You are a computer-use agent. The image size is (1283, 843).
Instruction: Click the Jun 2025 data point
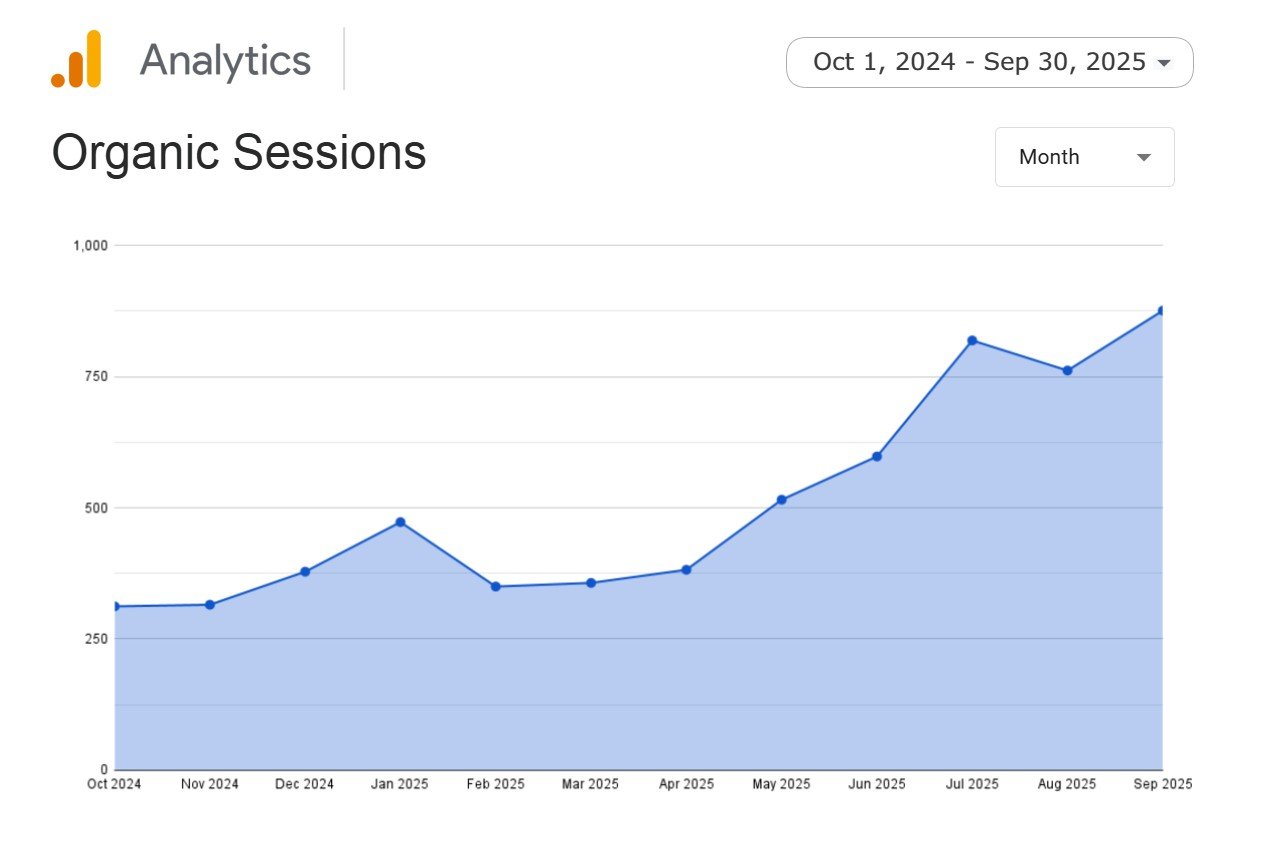[x=877, y=457]
